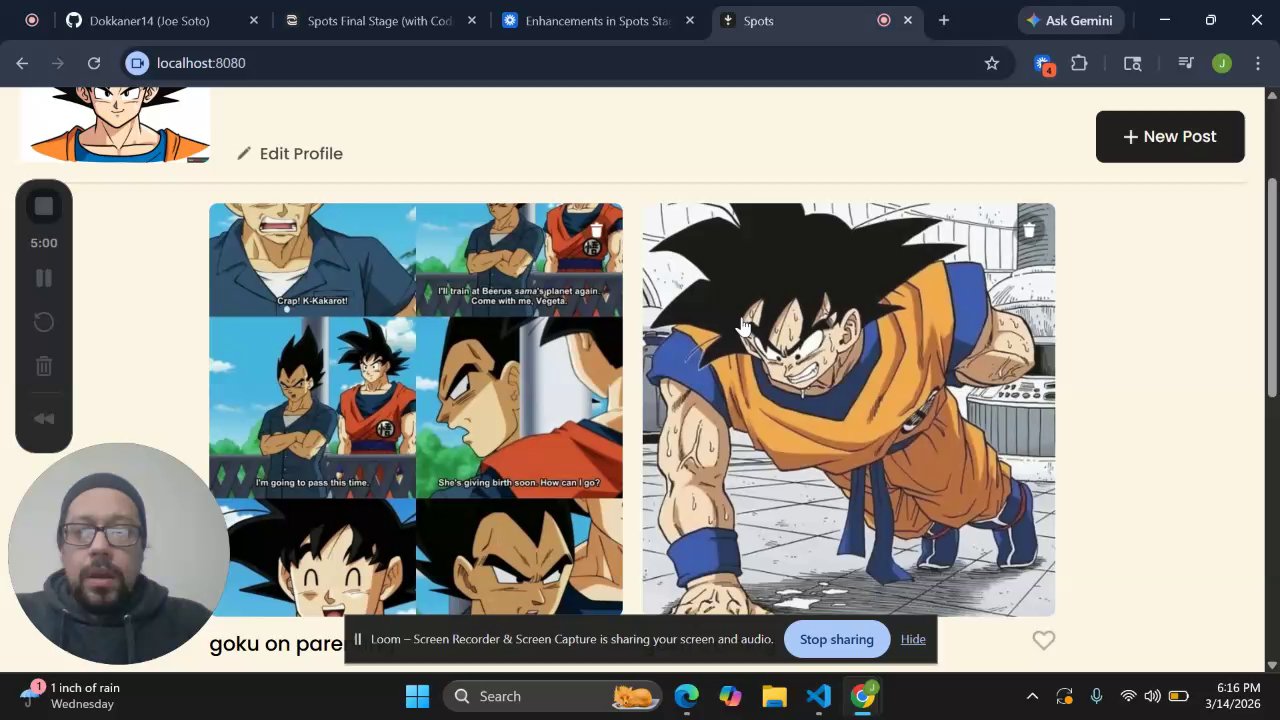This screenshot has width=1280, height=720.
Task: Bookmark this page with star icon
Action: (992, 63)
